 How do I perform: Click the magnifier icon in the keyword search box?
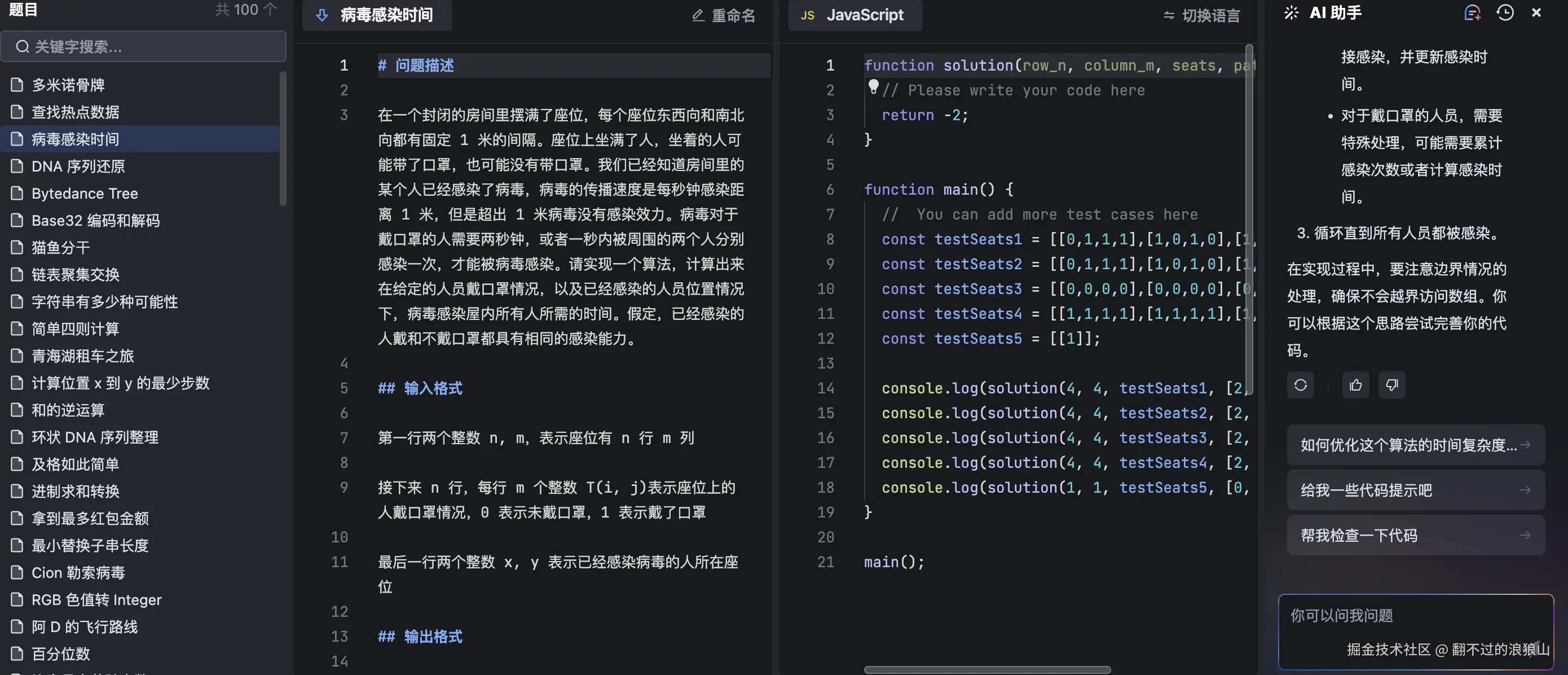pyautogui.click(x=23, y=46)
